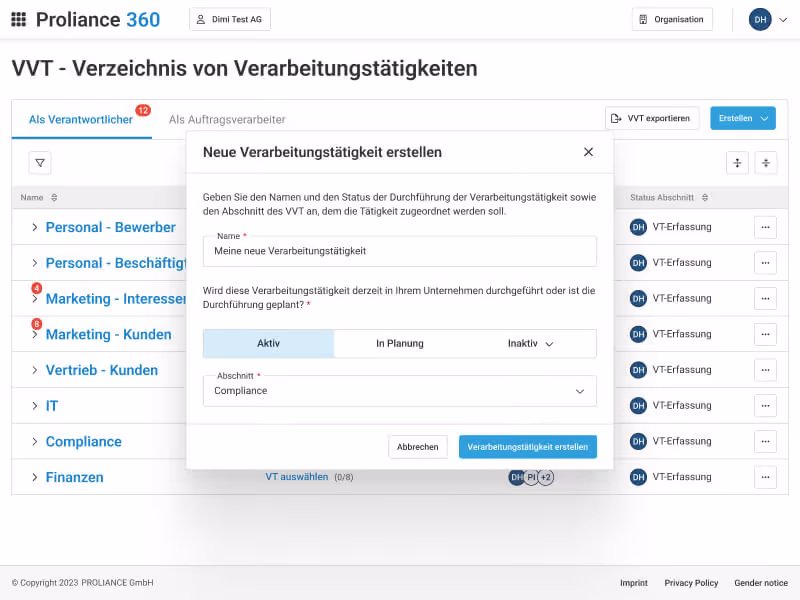Open the Dimi Test AG account selector

pyautogui.click(x=230, y=19)
